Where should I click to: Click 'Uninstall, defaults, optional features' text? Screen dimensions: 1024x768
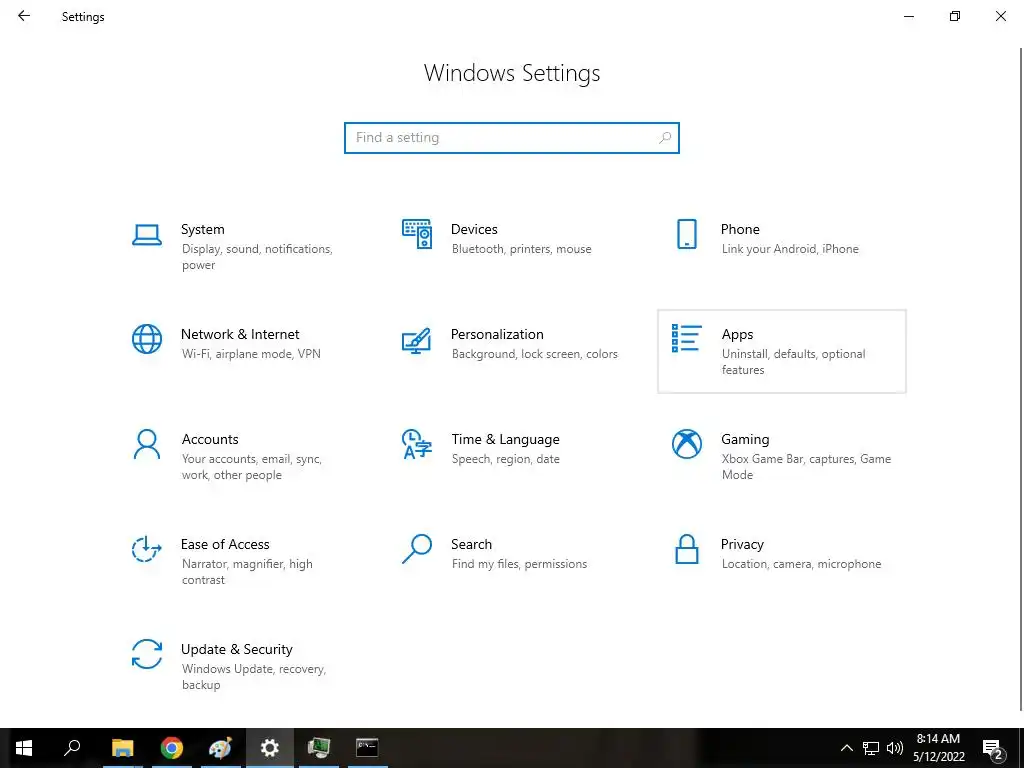coord(793,362)
